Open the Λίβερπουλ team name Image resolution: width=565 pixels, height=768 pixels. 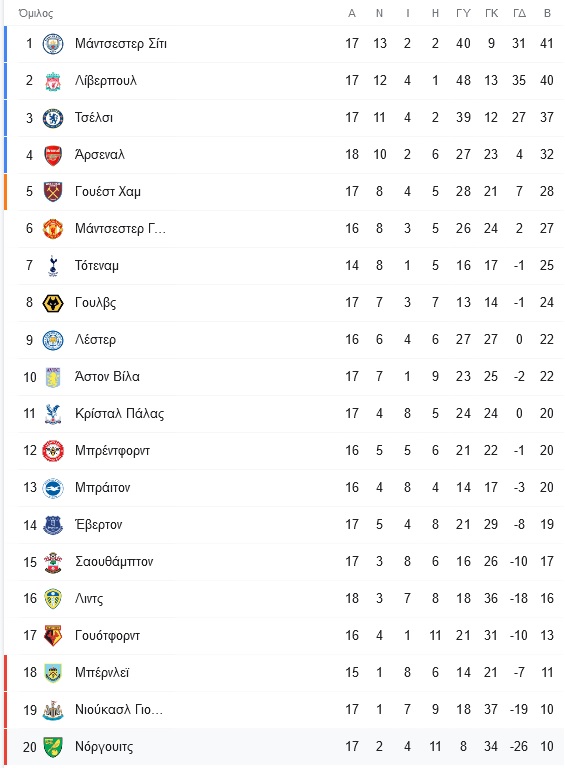click(x=106, y=81)
